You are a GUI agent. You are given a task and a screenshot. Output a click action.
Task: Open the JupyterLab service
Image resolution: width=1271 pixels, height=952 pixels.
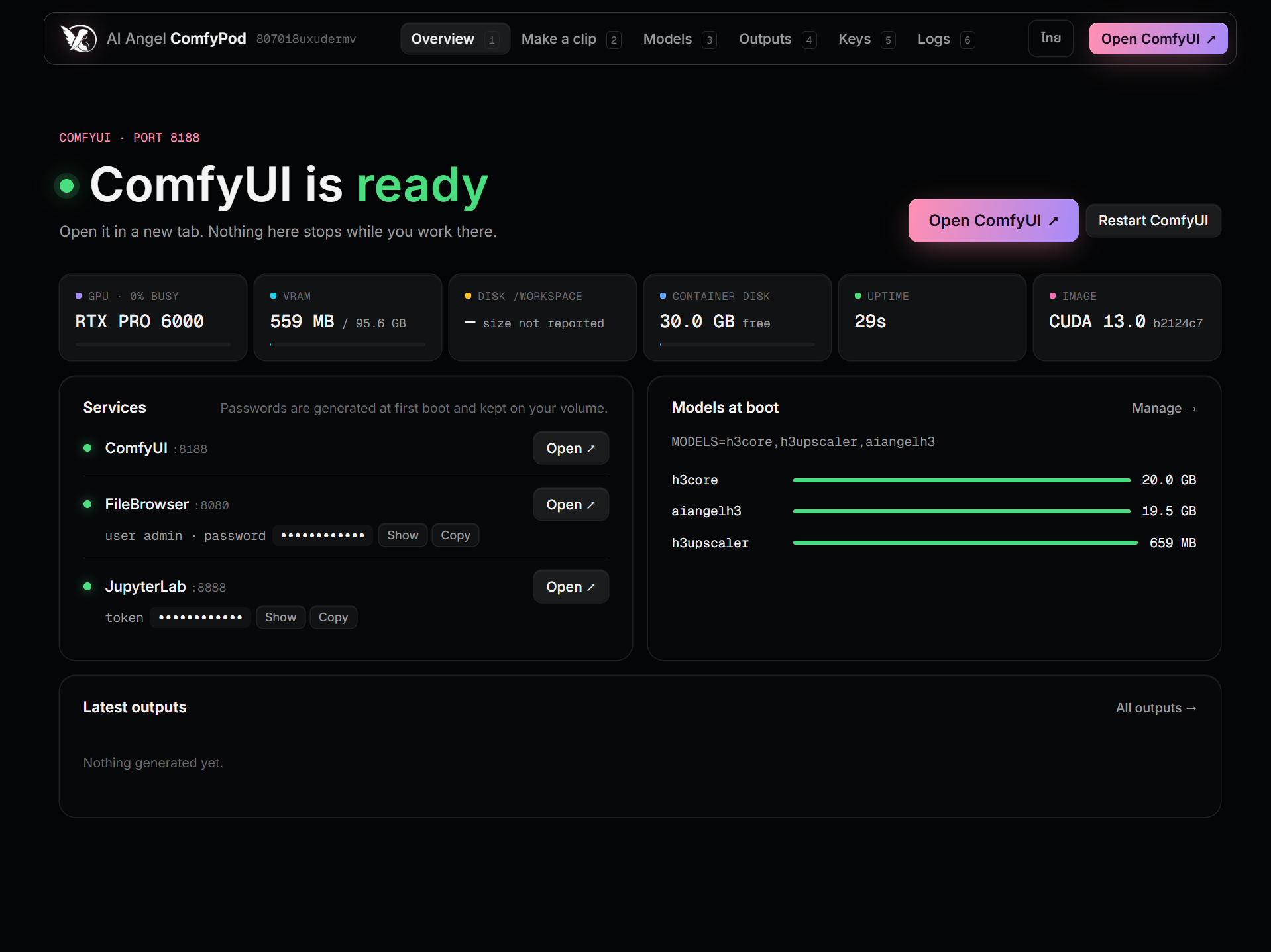tap(571, 587)
